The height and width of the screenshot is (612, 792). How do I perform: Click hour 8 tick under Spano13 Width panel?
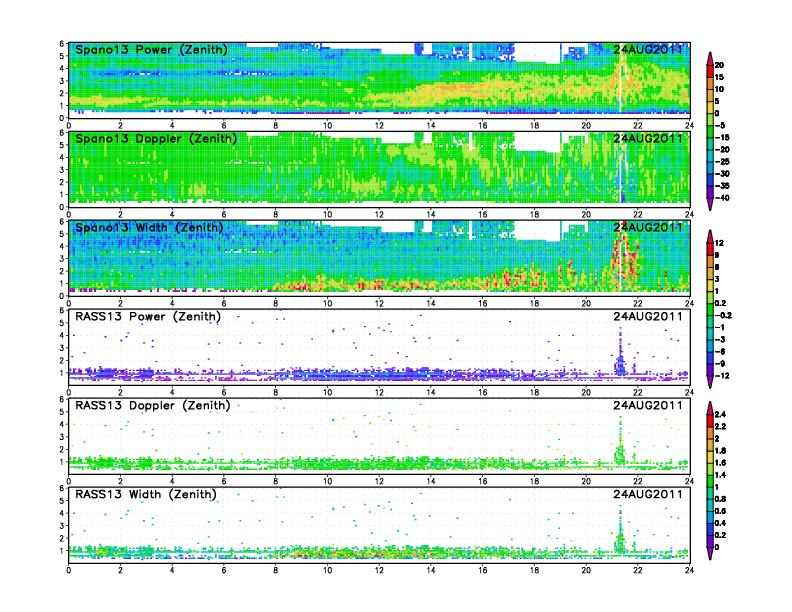pyautogui.click(x=276, y=303)
